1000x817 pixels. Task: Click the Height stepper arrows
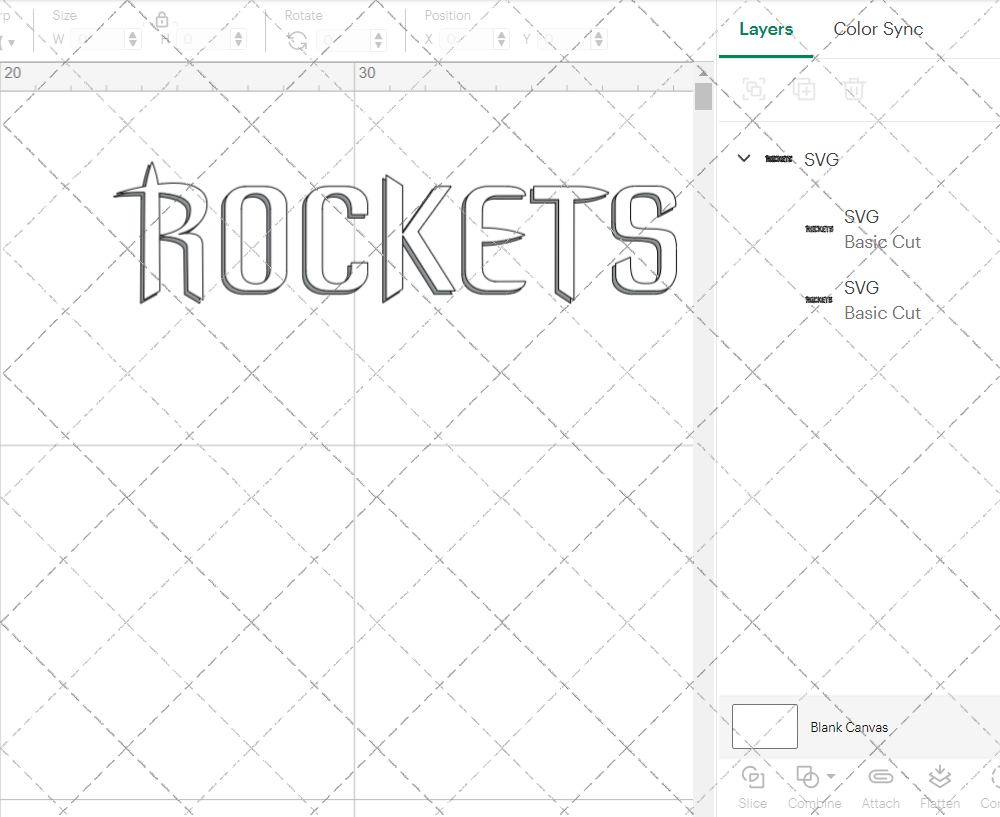(x=239, y=40)
